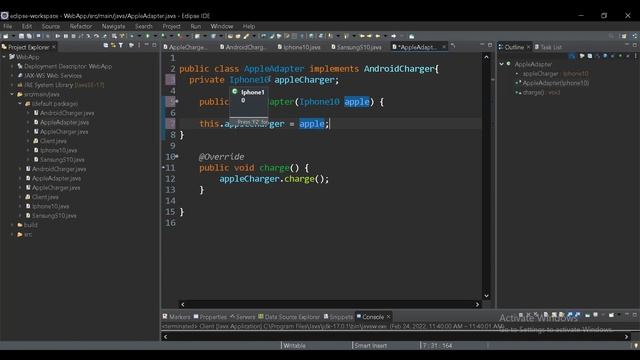640x360 pixels.
Task: Toggle Link with Editor in Project Explorer
Action: tap(113, 45)
